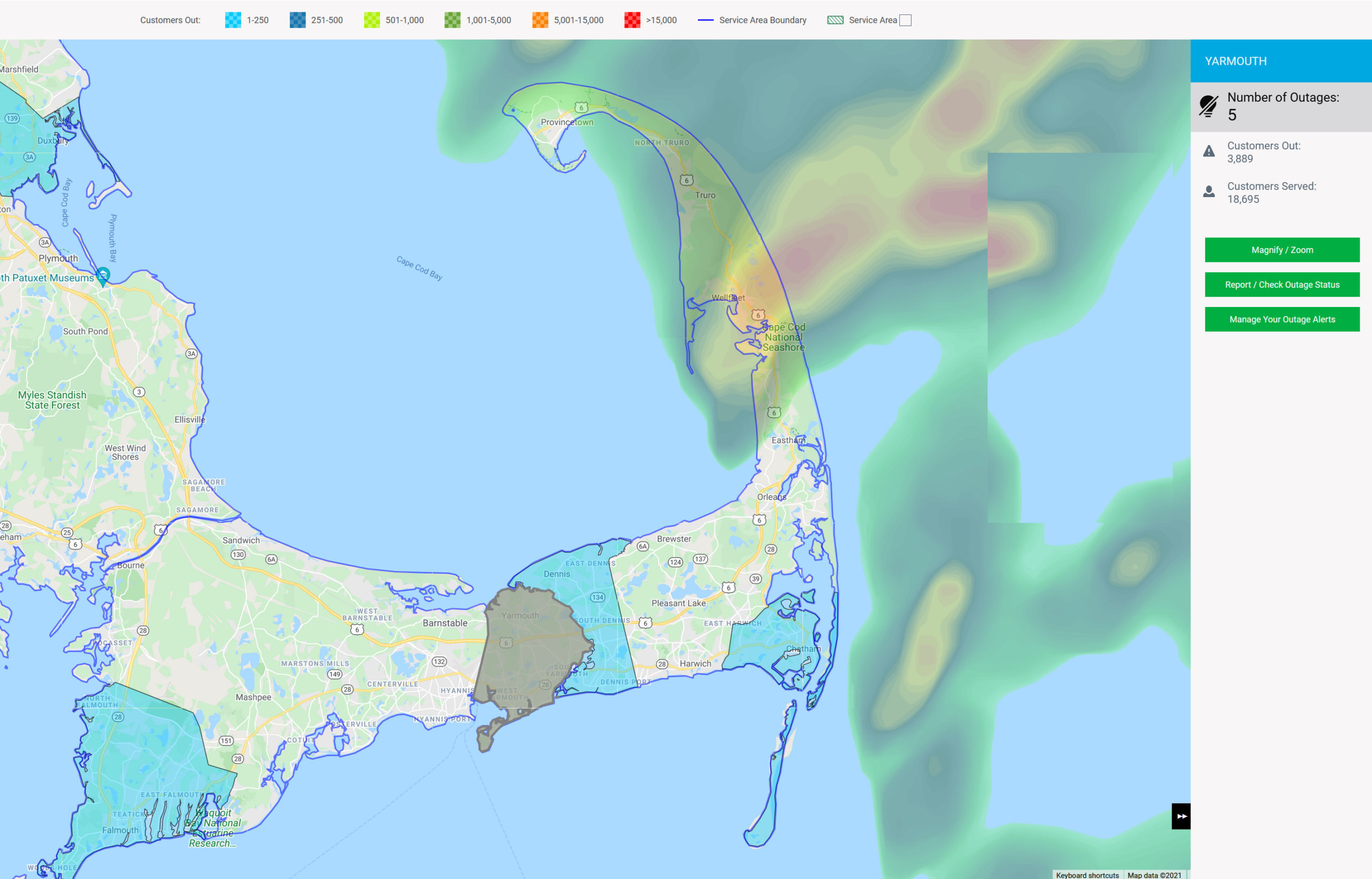This screenshot has width=1372, height=879.
Task: Open Report / Check Outage Status
Action: [x=1282, y=285]
